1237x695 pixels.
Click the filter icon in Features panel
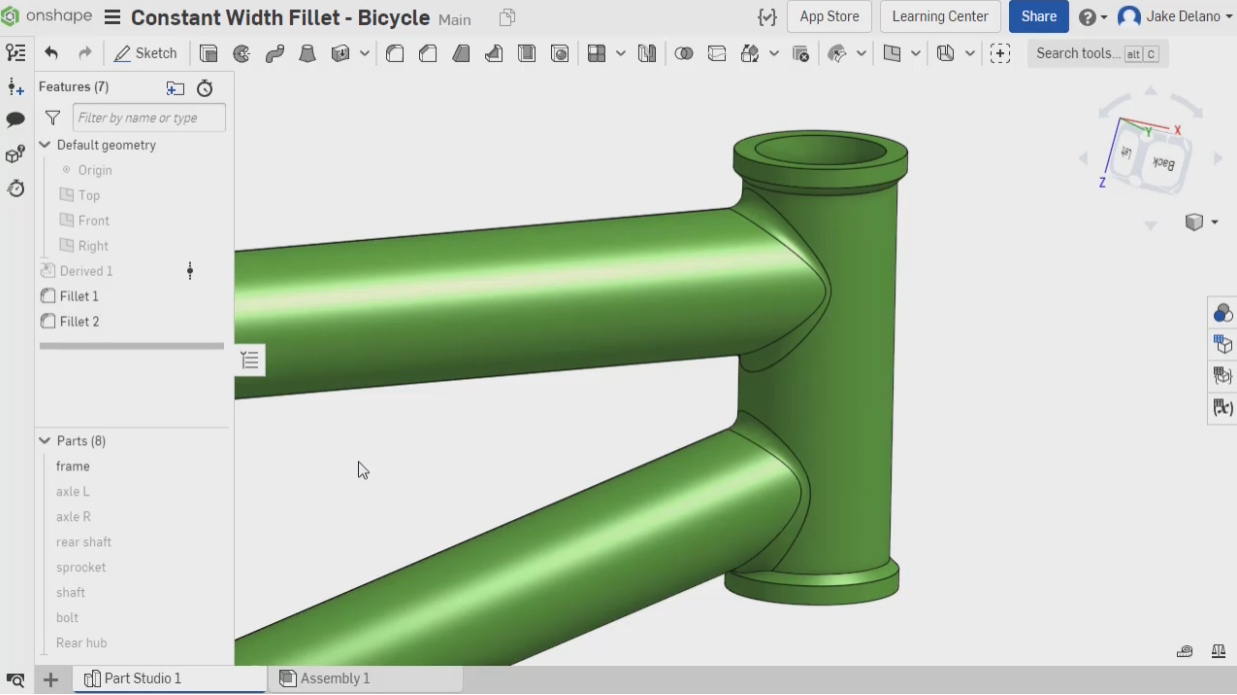[53, 118]
